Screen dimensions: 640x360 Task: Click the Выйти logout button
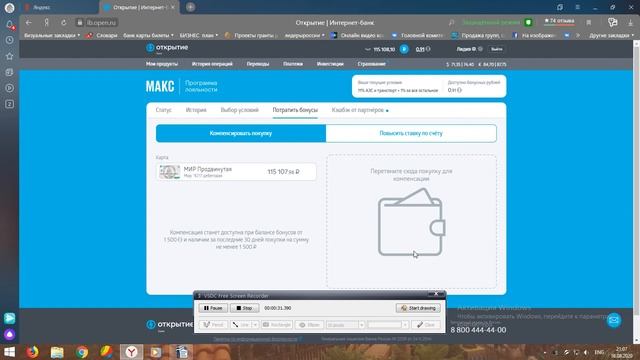497,49
